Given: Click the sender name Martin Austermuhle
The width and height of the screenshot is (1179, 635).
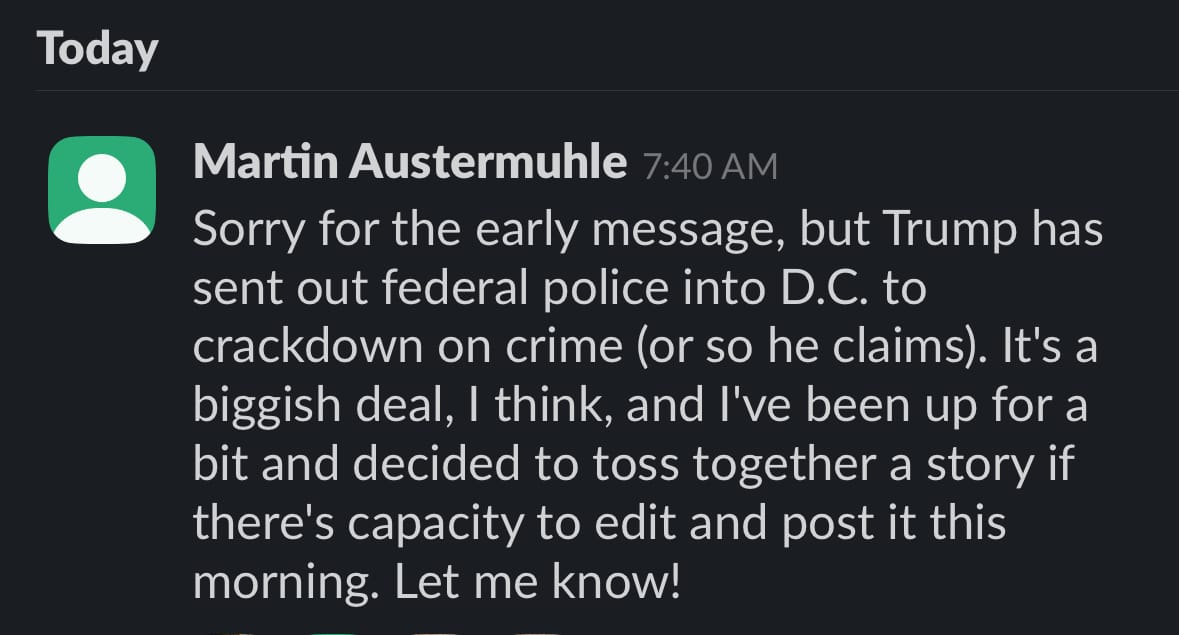Looking at the screenshot, I should (410, 162).
